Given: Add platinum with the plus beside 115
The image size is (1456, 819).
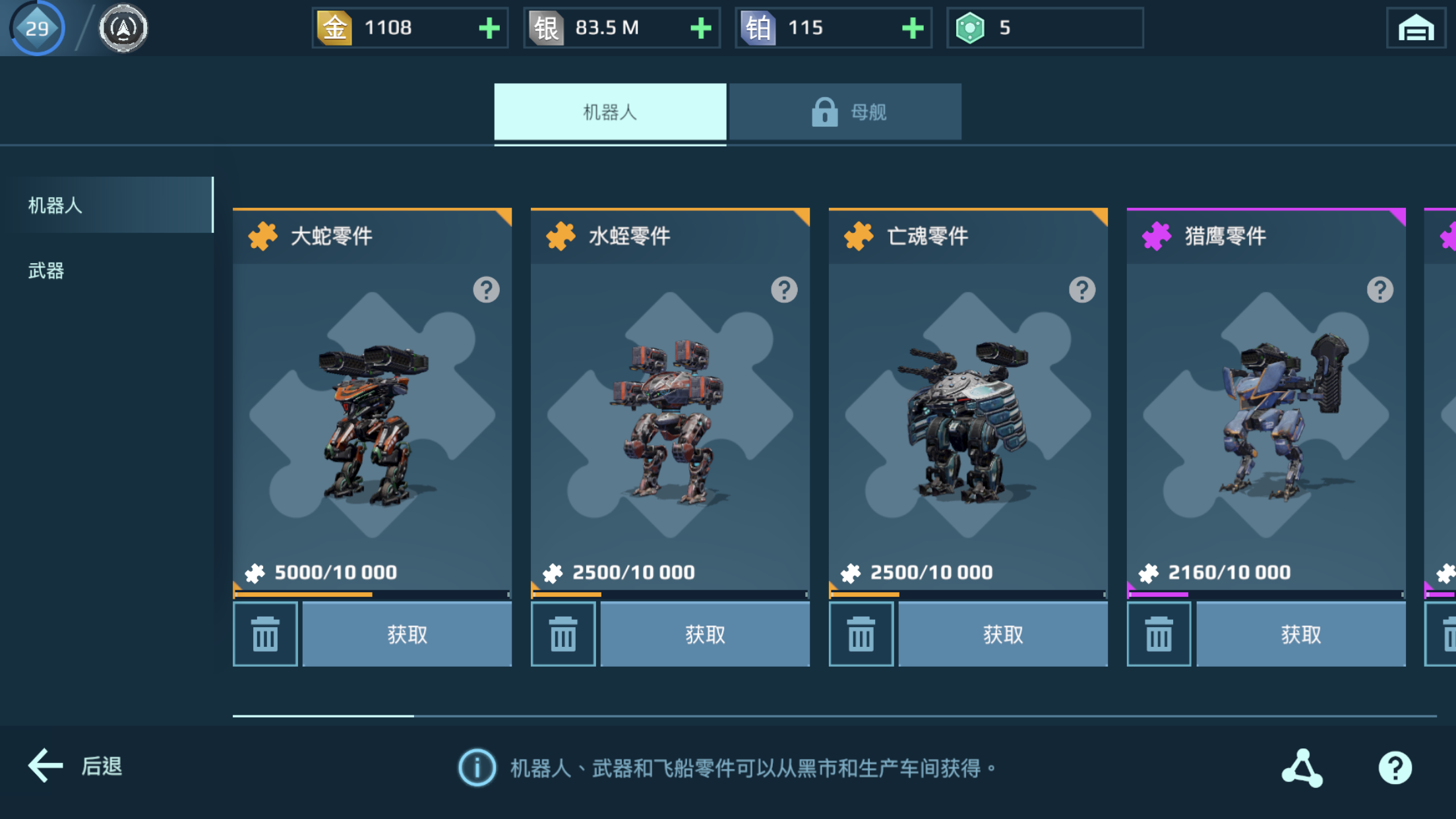Looking at the screenshot, I should coord(912,28).
